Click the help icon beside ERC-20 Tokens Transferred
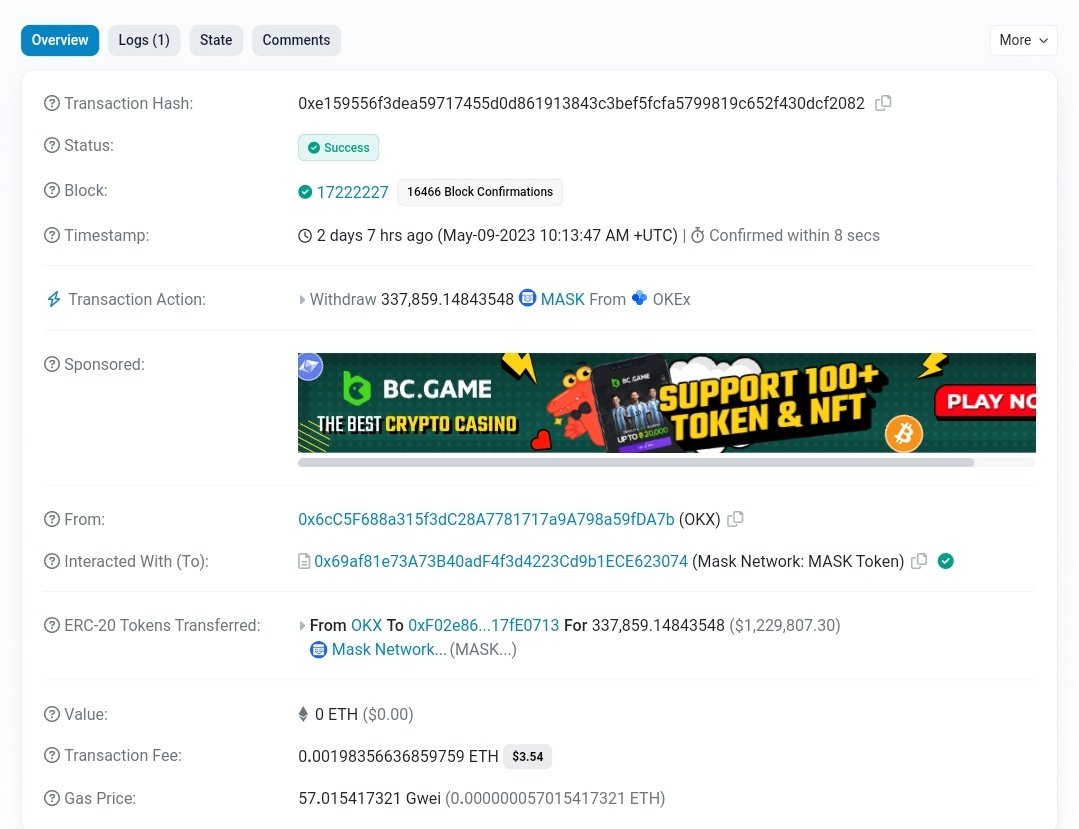Screen dimensions: 1079x829 pyautogui.click(x=52, y=625)
